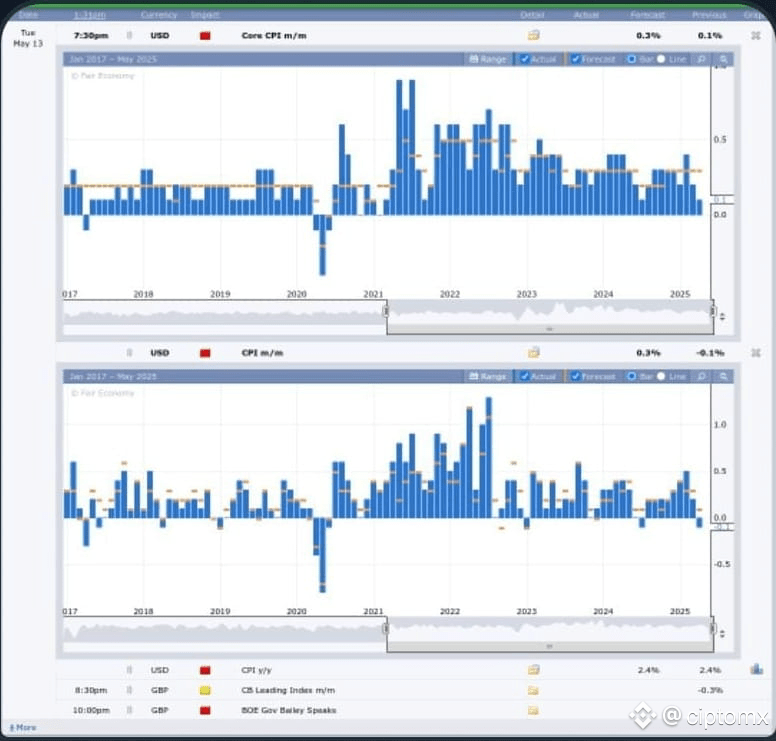Click right range handle on CPI m/m chart

(x=713, y=629)
